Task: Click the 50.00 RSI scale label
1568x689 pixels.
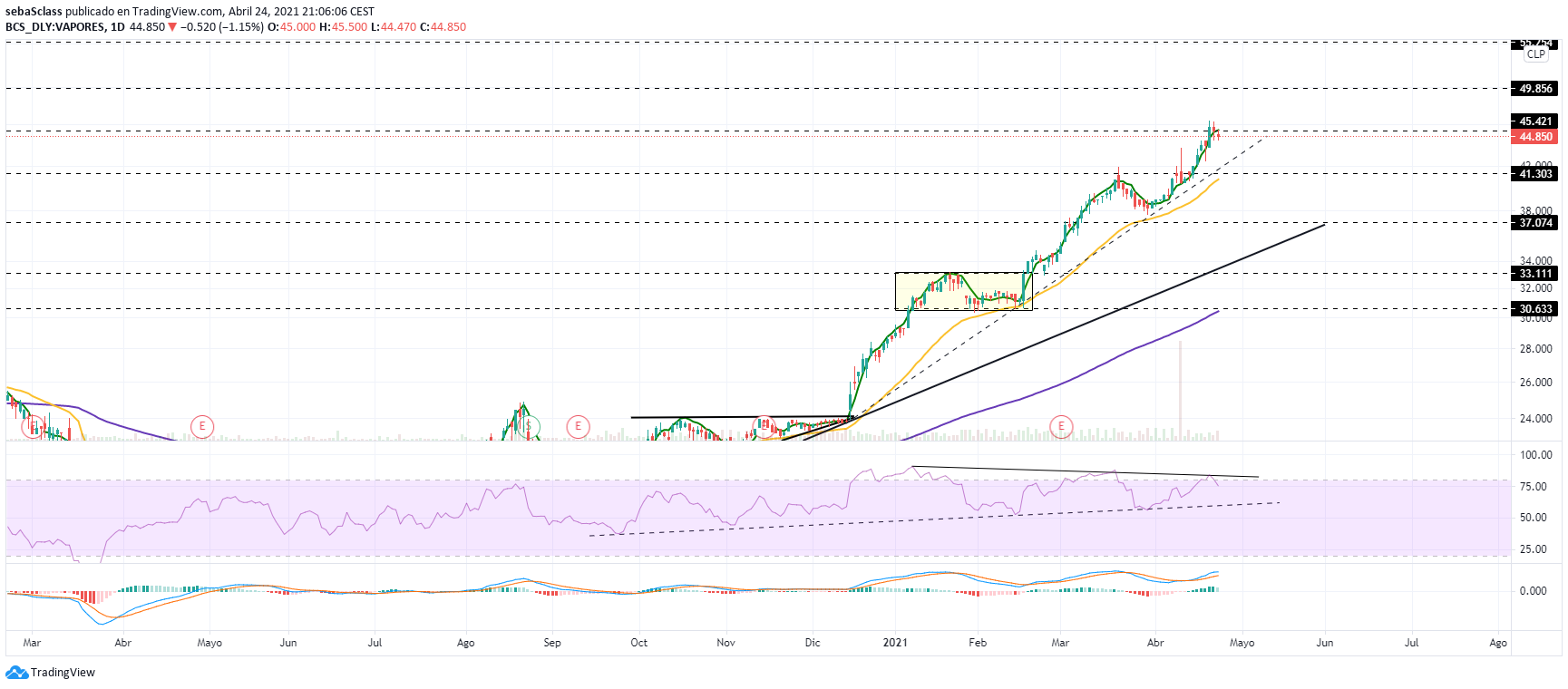Action: pyautogui.click(x=1533, y=518)
